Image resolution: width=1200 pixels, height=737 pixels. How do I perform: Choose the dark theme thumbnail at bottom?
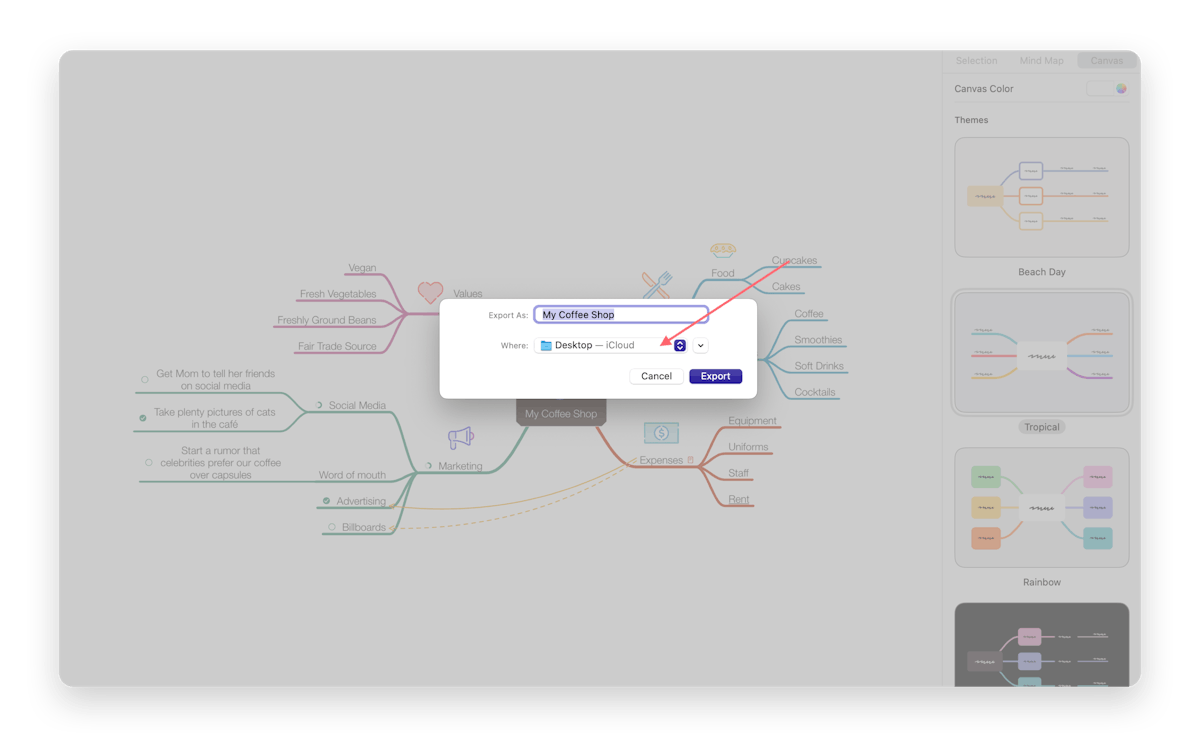1042,645
